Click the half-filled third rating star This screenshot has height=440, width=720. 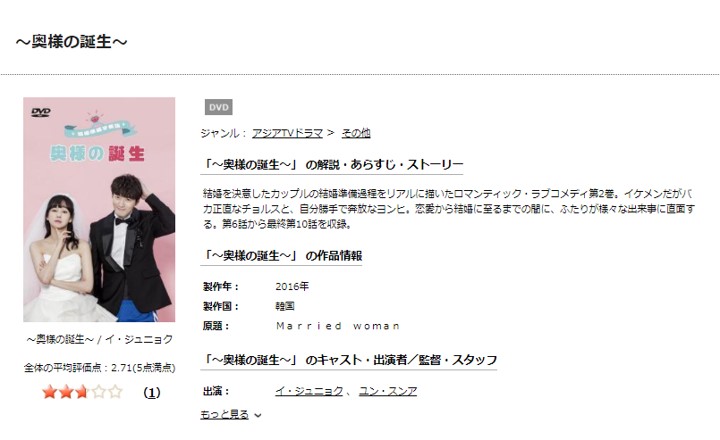82,392
